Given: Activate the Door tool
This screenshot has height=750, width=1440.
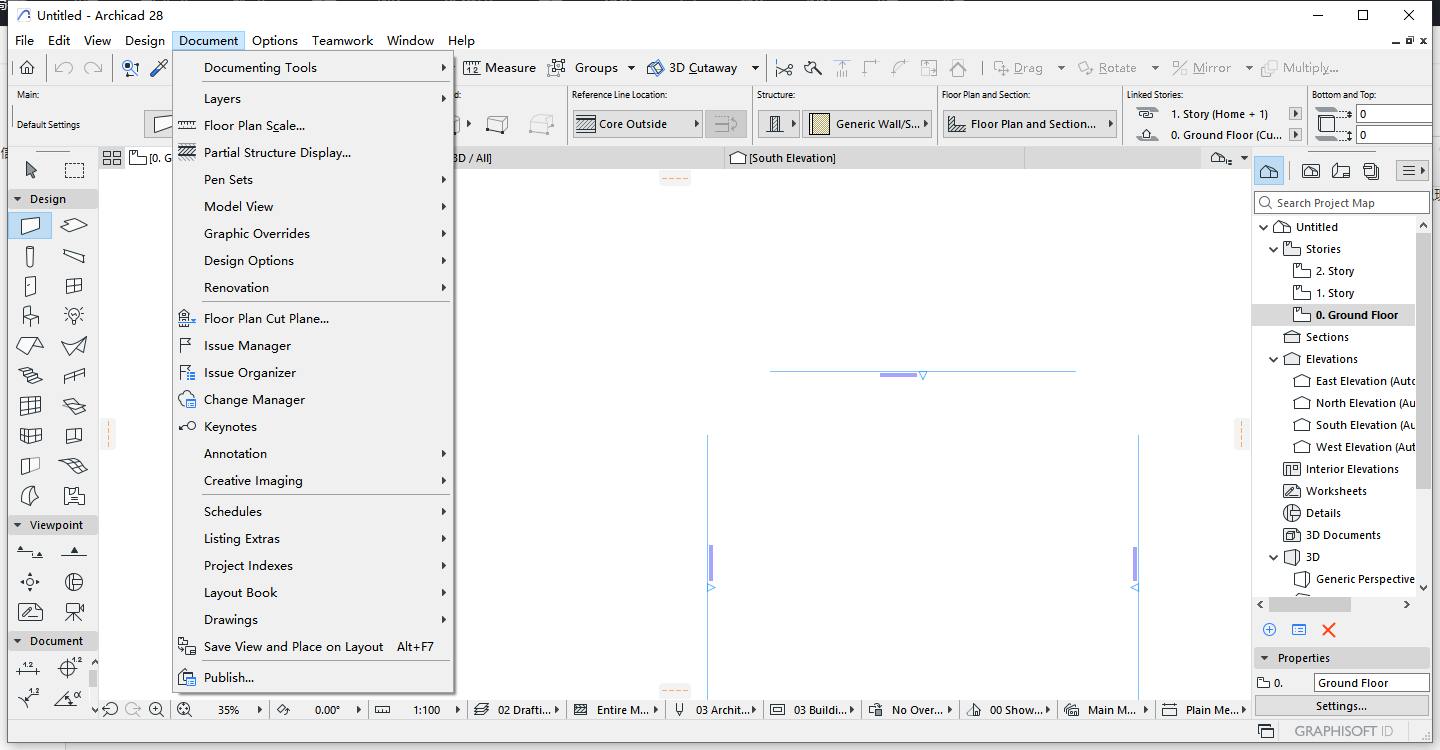Looking at the screenshot, I should tap(30, 286).
